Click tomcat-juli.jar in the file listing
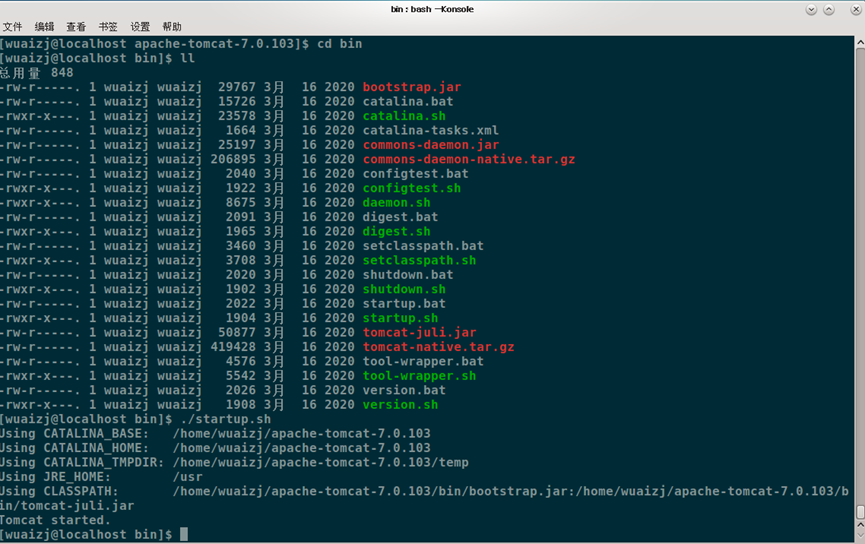This screenshot has height=544, width=865. [x=419, y=332]
